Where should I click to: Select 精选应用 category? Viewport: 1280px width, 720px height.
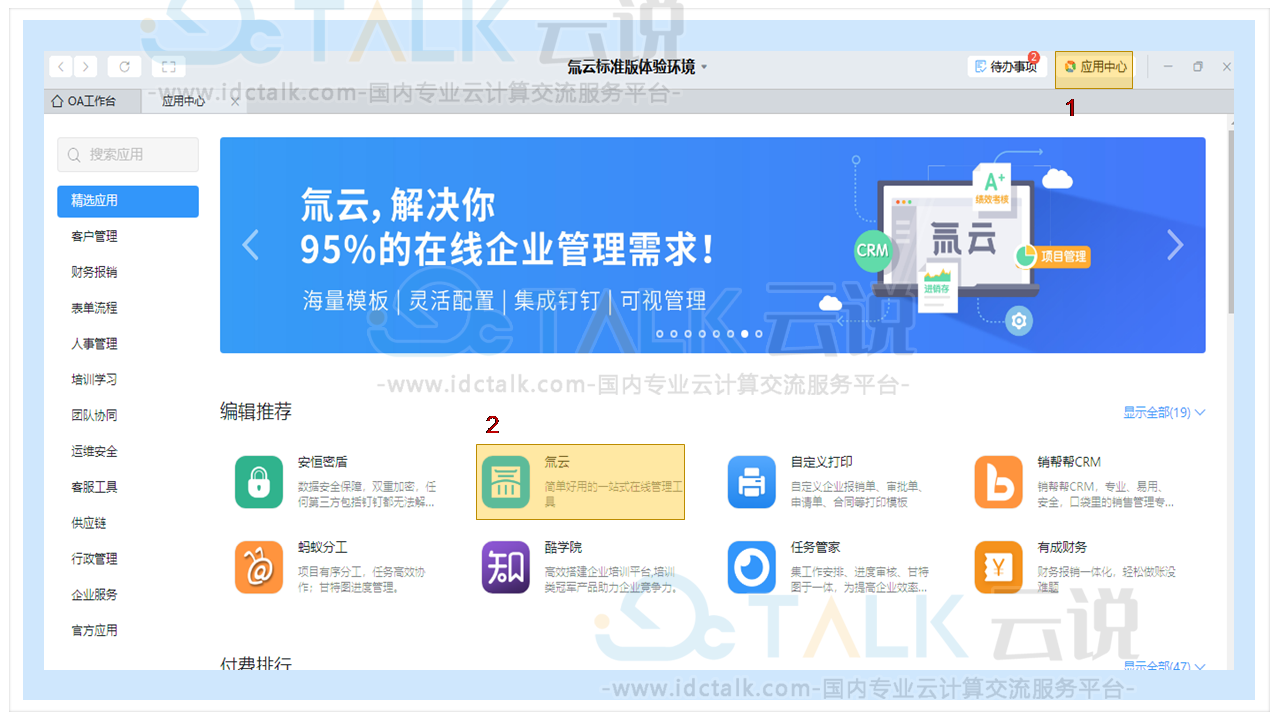pyautogui.click(x=128, y=201)
